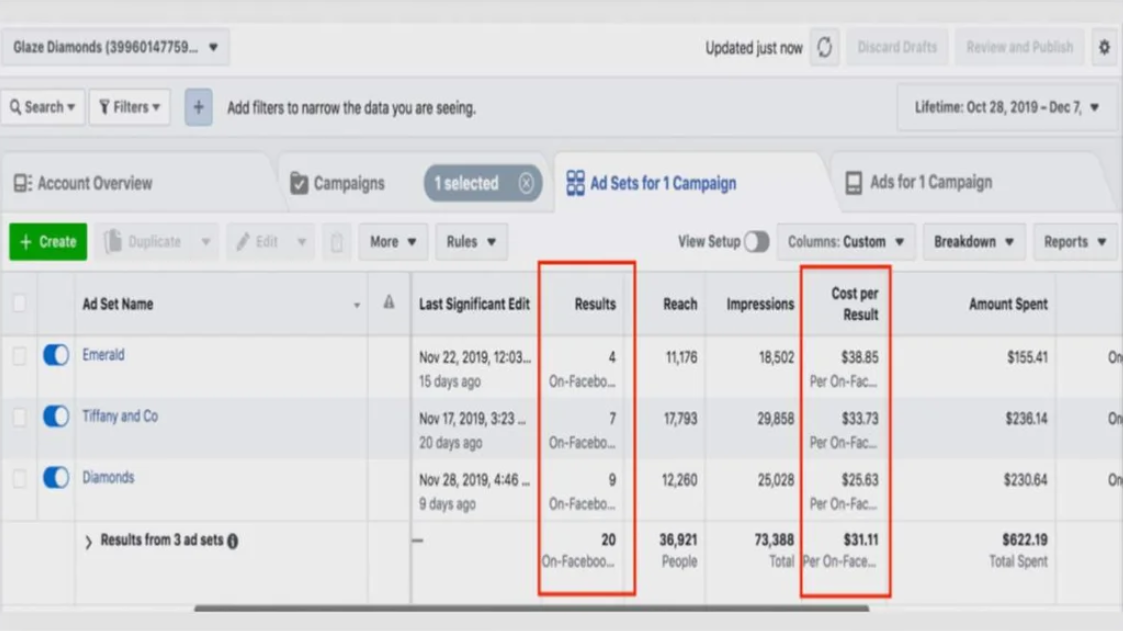
Task: Click the info icon beside Results from 3 ad sets
Action: click(x=233, y=541)
